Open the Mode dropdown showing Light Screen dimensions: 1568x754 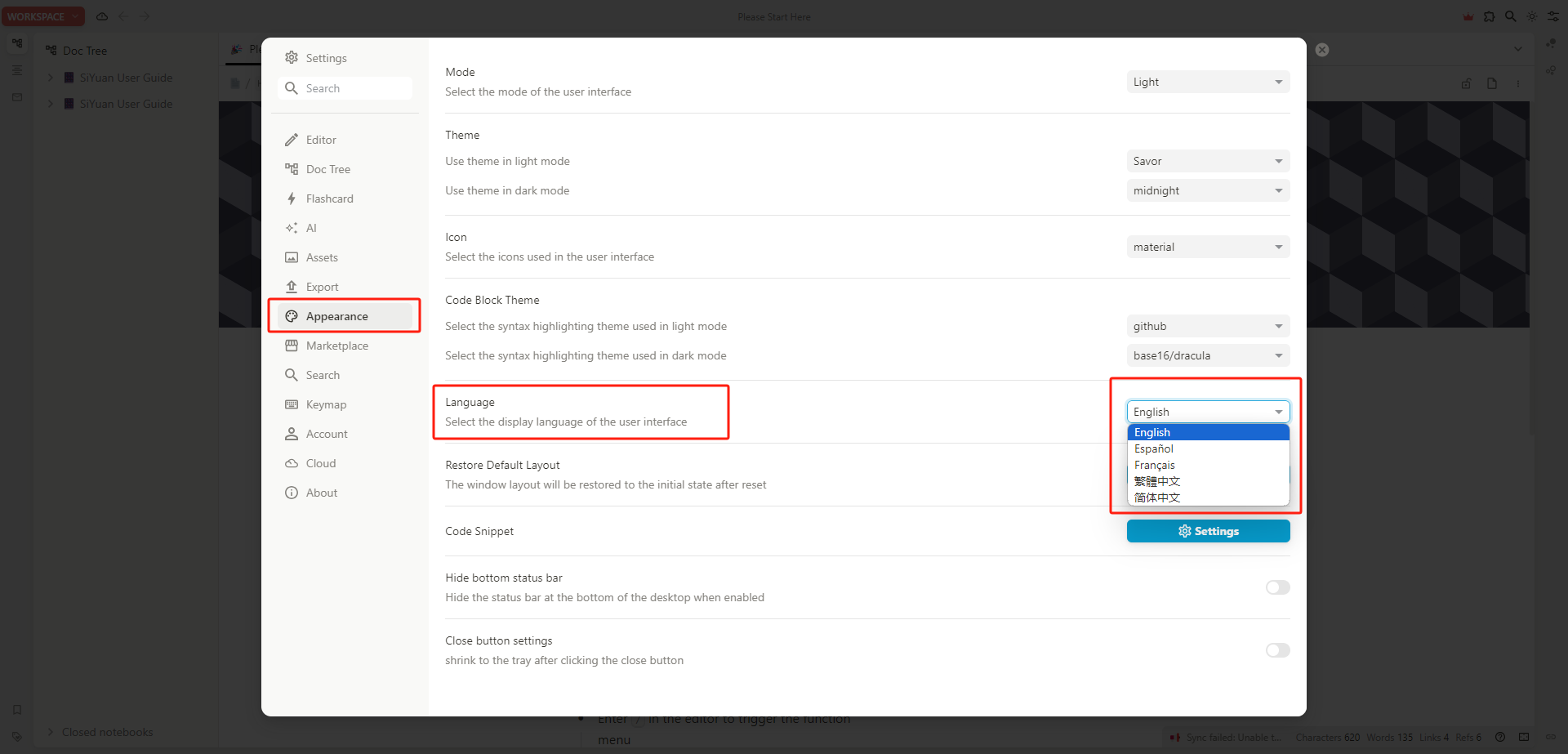1207,82
